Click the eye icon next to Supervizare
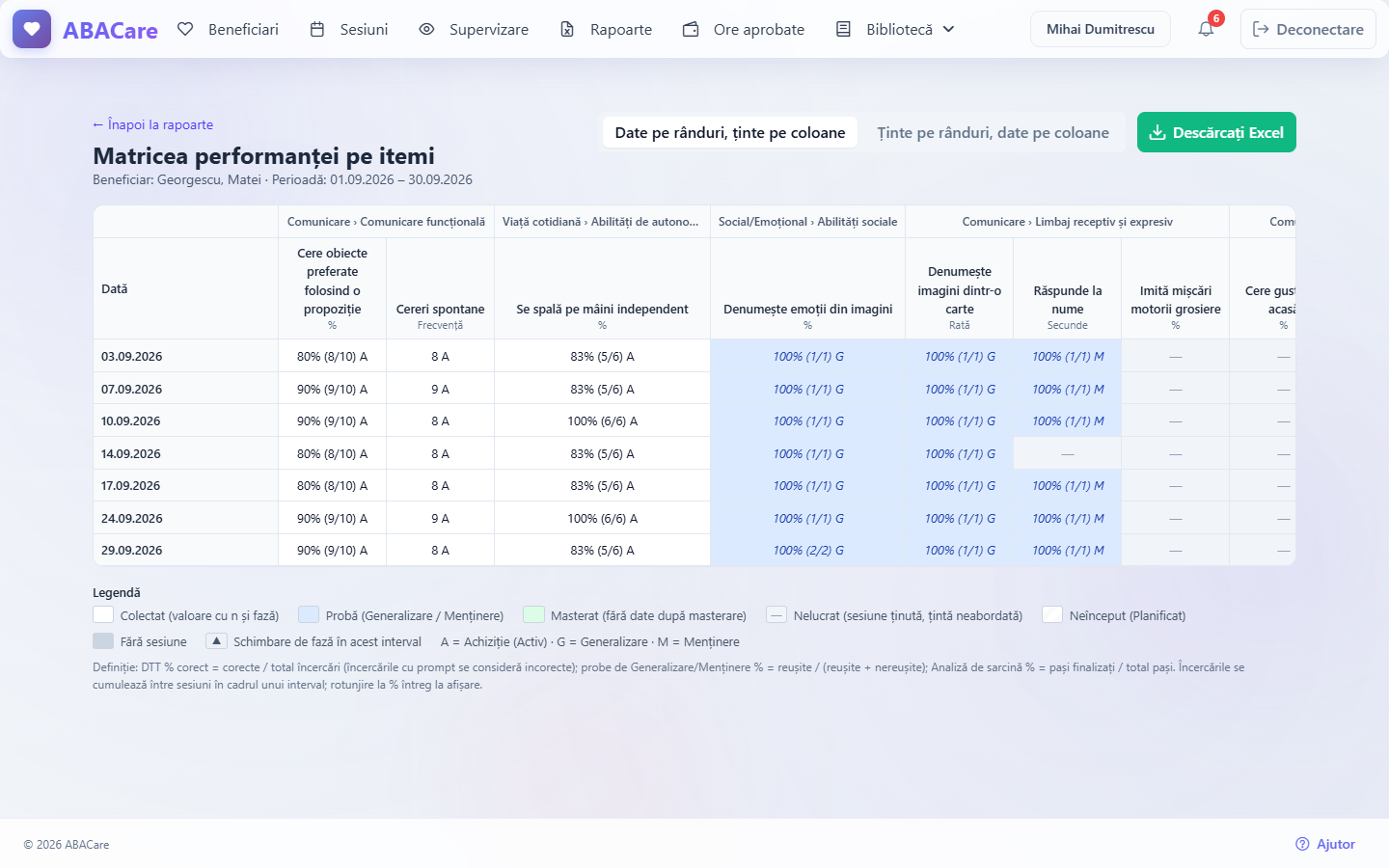The width and height of the screenshot is (1389, 868). pos(426,29)
